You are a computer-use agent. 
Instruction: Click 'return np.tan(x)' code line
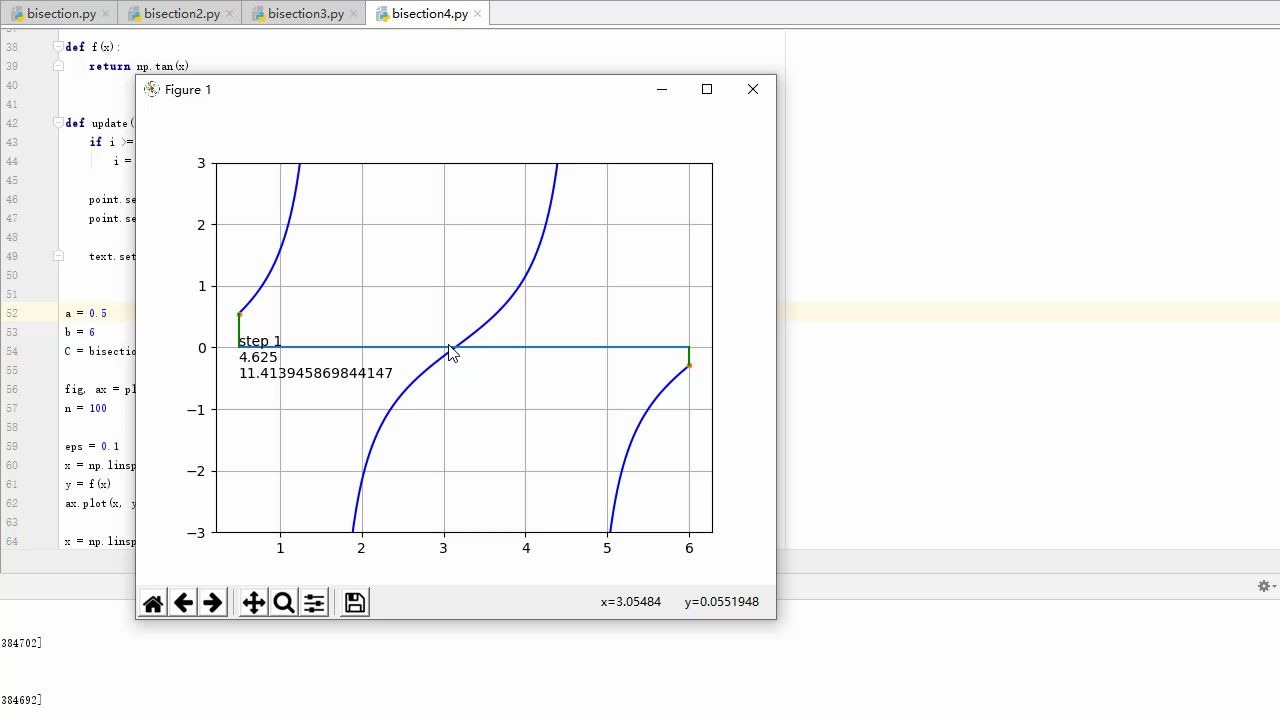tap(139, 66)
